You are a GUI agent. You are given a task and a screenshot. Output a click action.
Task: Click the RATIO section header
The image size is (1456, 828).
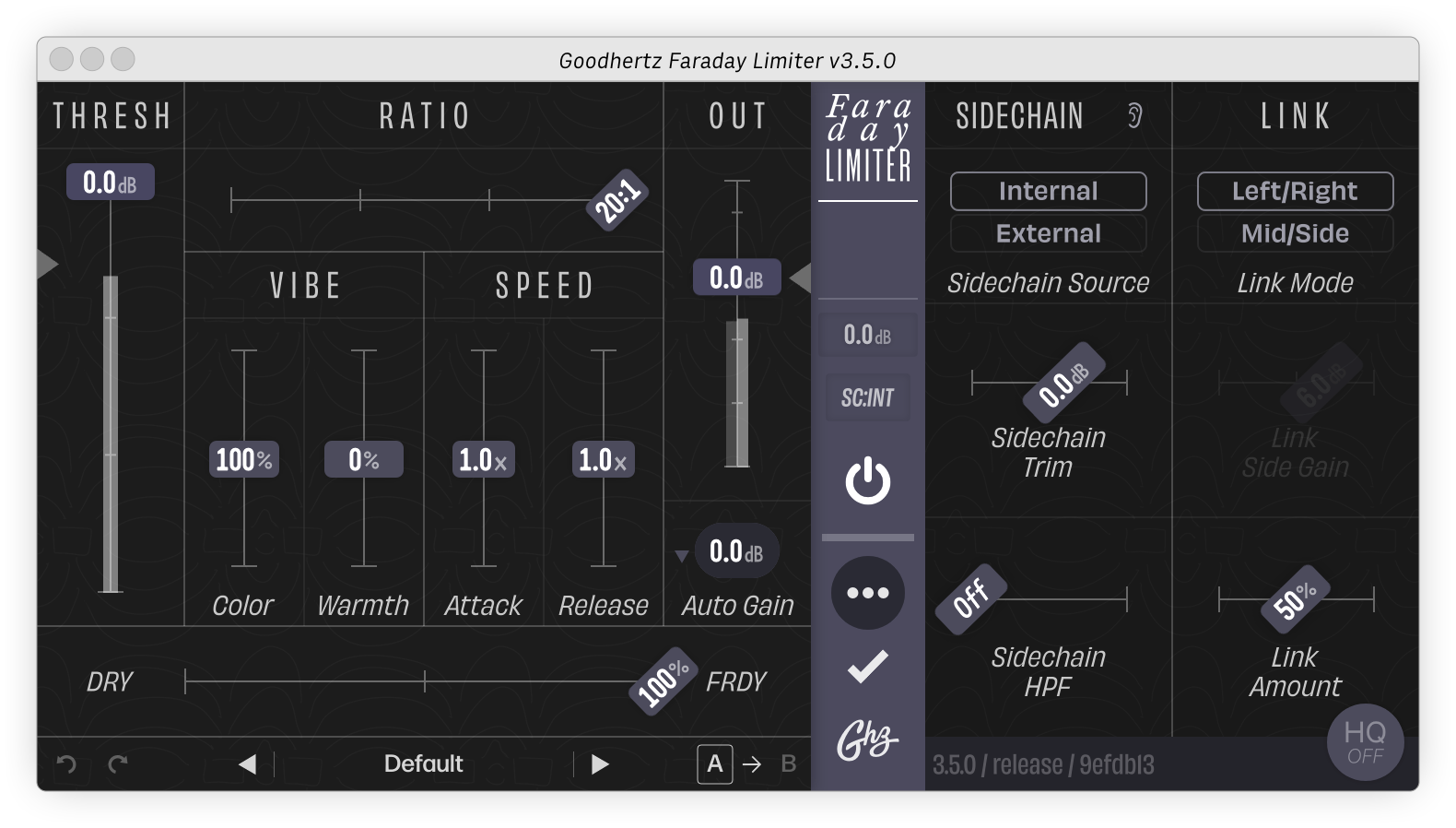coord(425,116)
